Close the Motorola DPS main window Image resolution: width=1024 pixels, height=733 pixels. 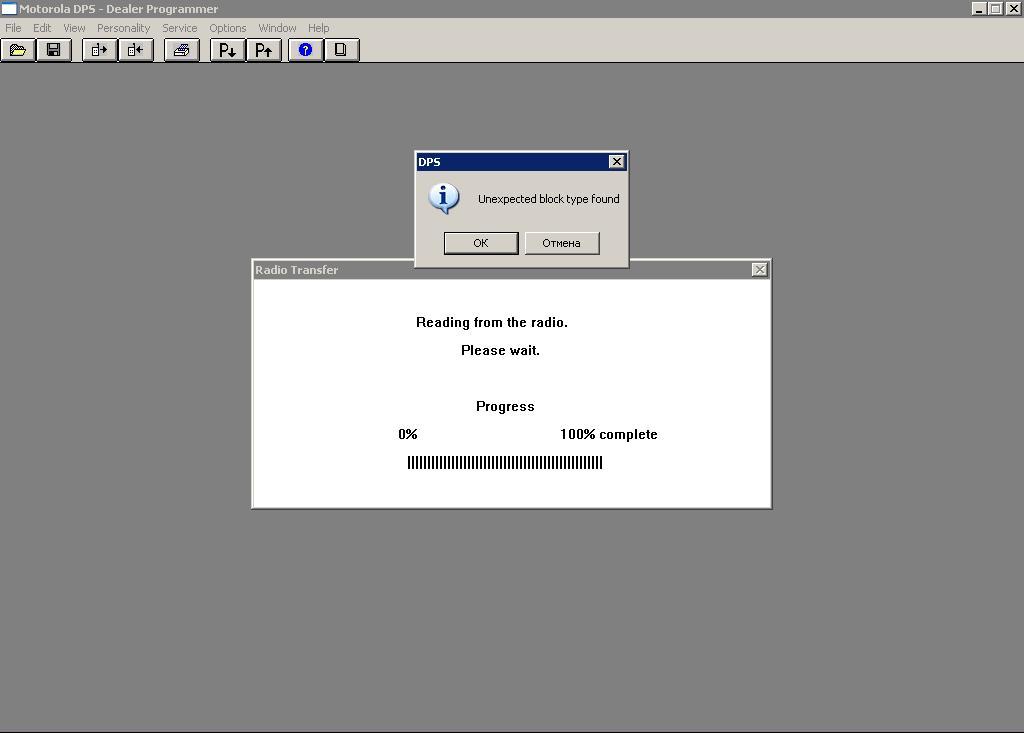coord(1014,8)
